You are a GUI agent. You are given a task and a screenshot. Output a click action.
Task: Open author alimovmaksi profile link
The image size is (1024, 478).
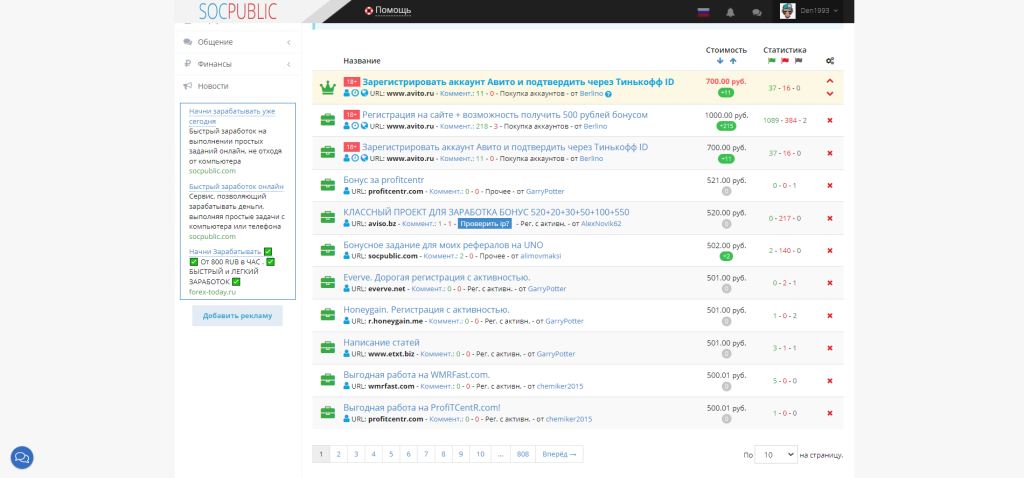tap(540, 257)
